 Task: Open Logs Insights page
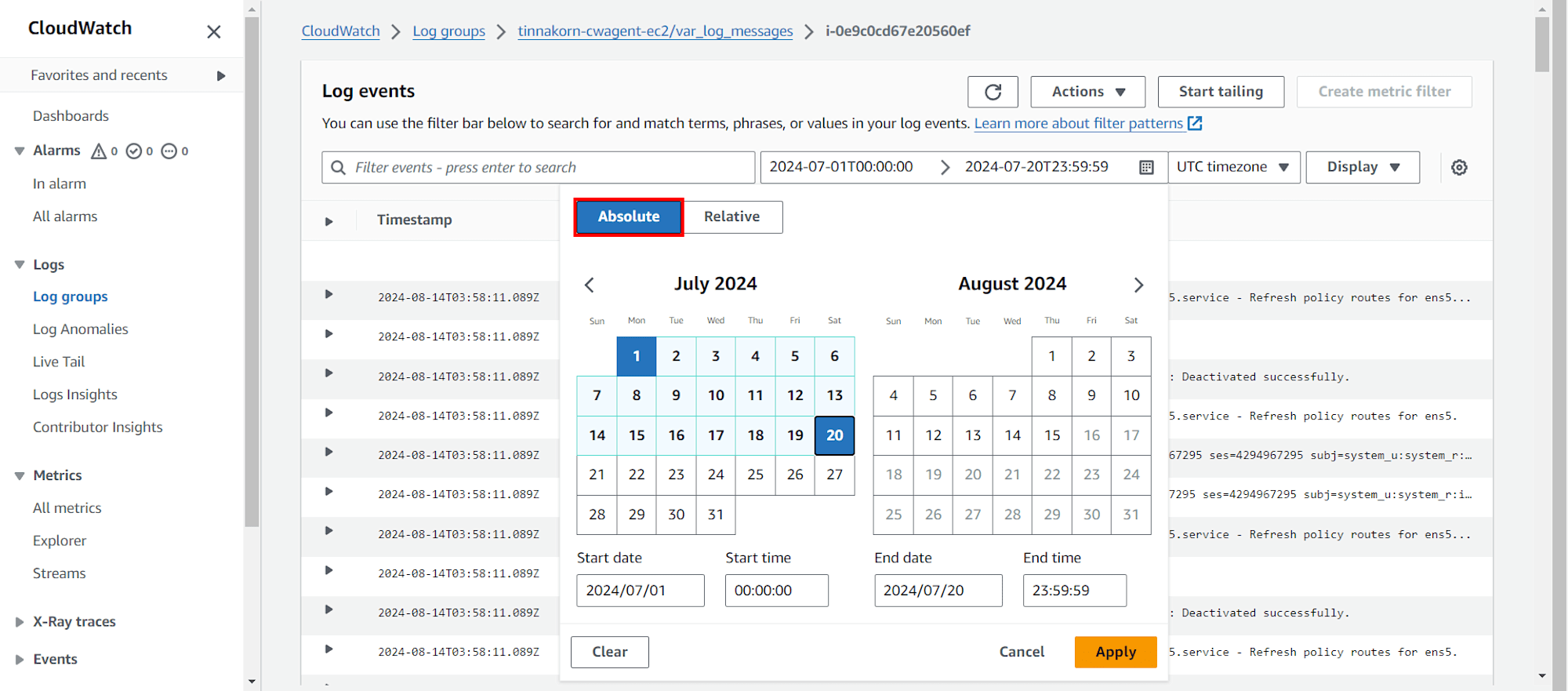(x=75, y=395)
